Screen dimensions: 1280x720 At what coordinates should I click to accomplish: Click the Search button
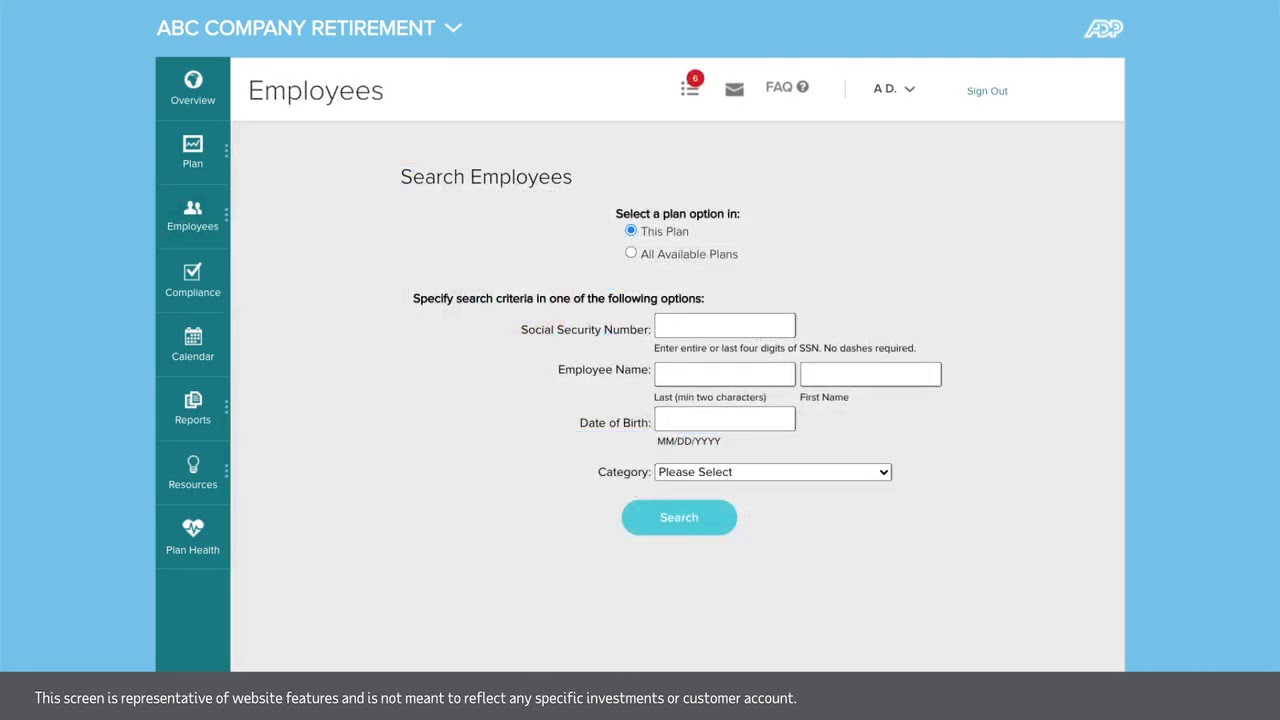[679, 517]
